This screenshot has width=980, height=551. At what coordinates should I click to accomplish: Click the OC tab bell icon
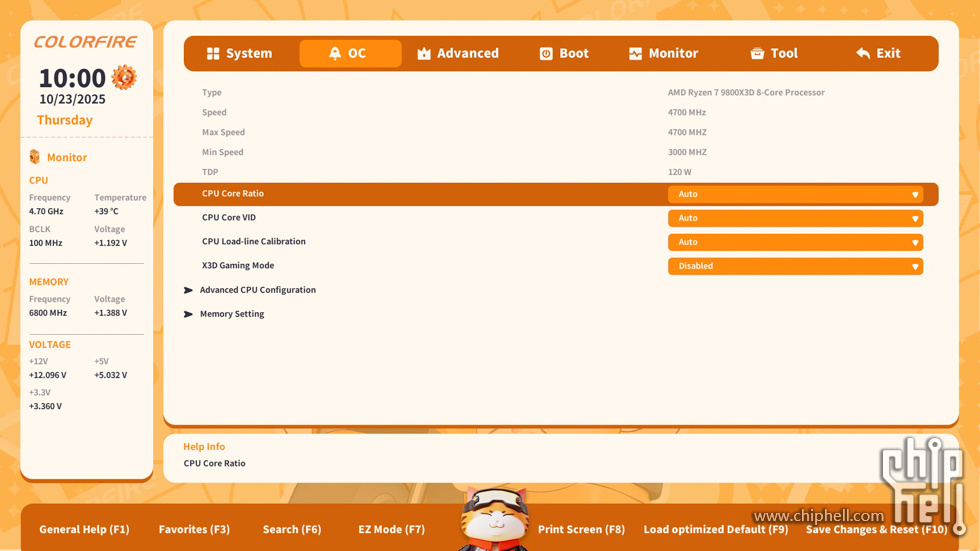(x=335, y=54)
